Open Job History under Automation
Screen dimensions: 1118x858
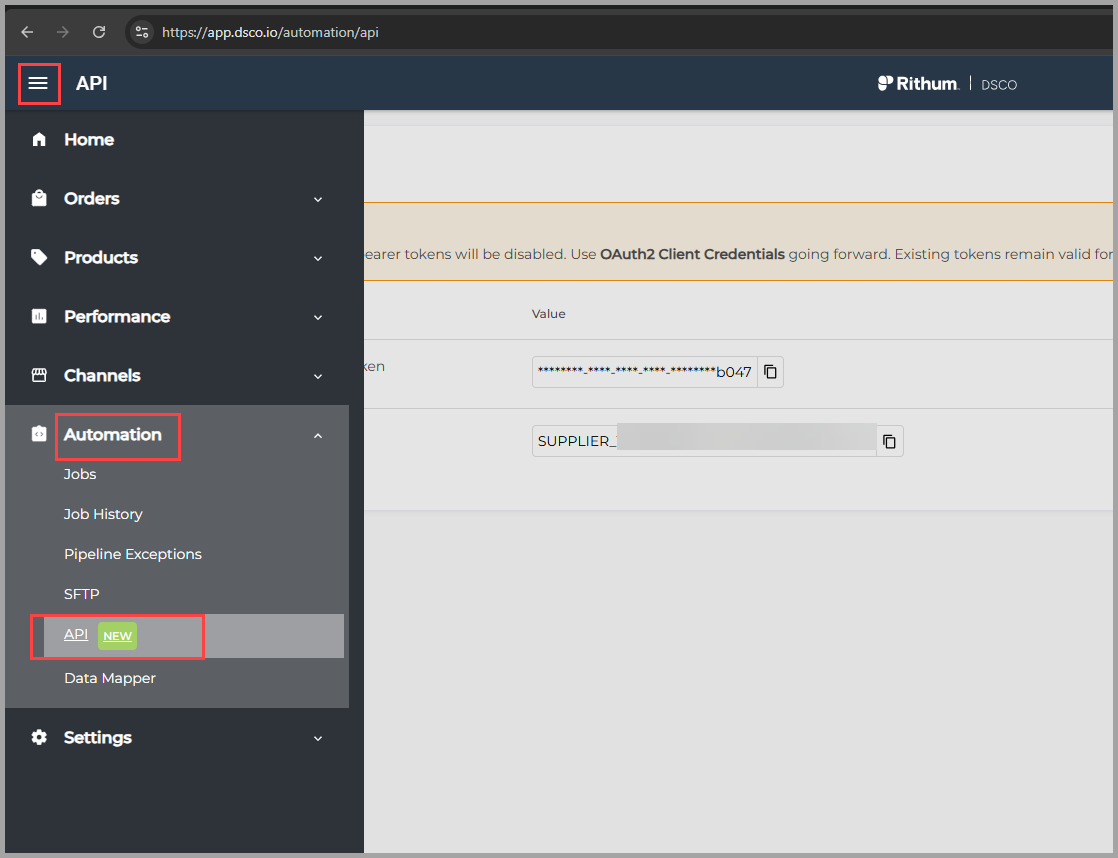tap(103, 514)
